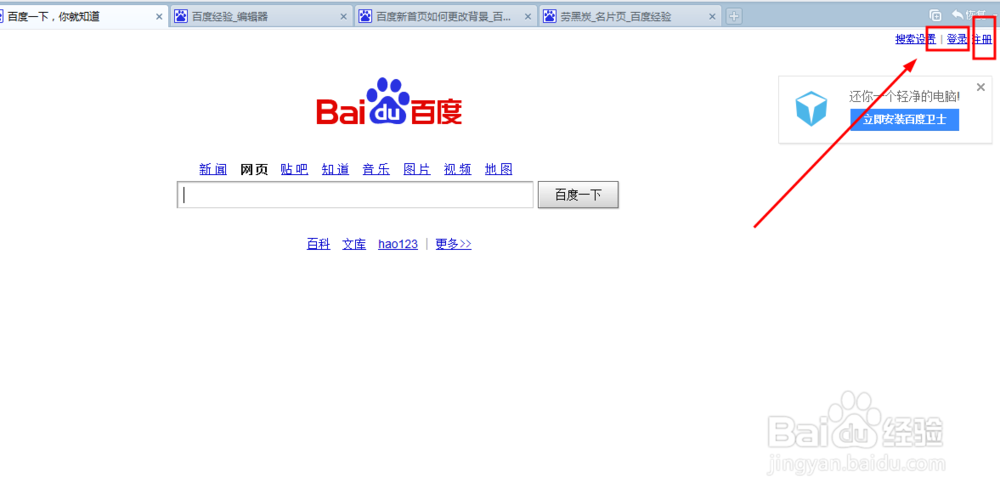Screen dimensions: 1000x498
Task: Open the 贴吧 link
Action: coord(294,169)
